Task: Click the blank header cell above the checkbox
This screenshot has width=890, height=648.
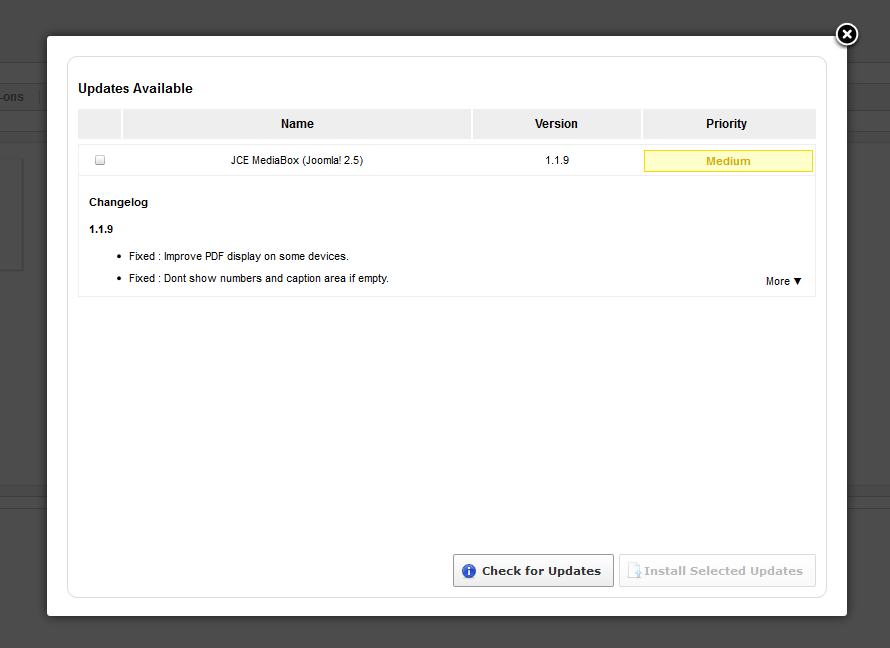Action: point(100,124)
